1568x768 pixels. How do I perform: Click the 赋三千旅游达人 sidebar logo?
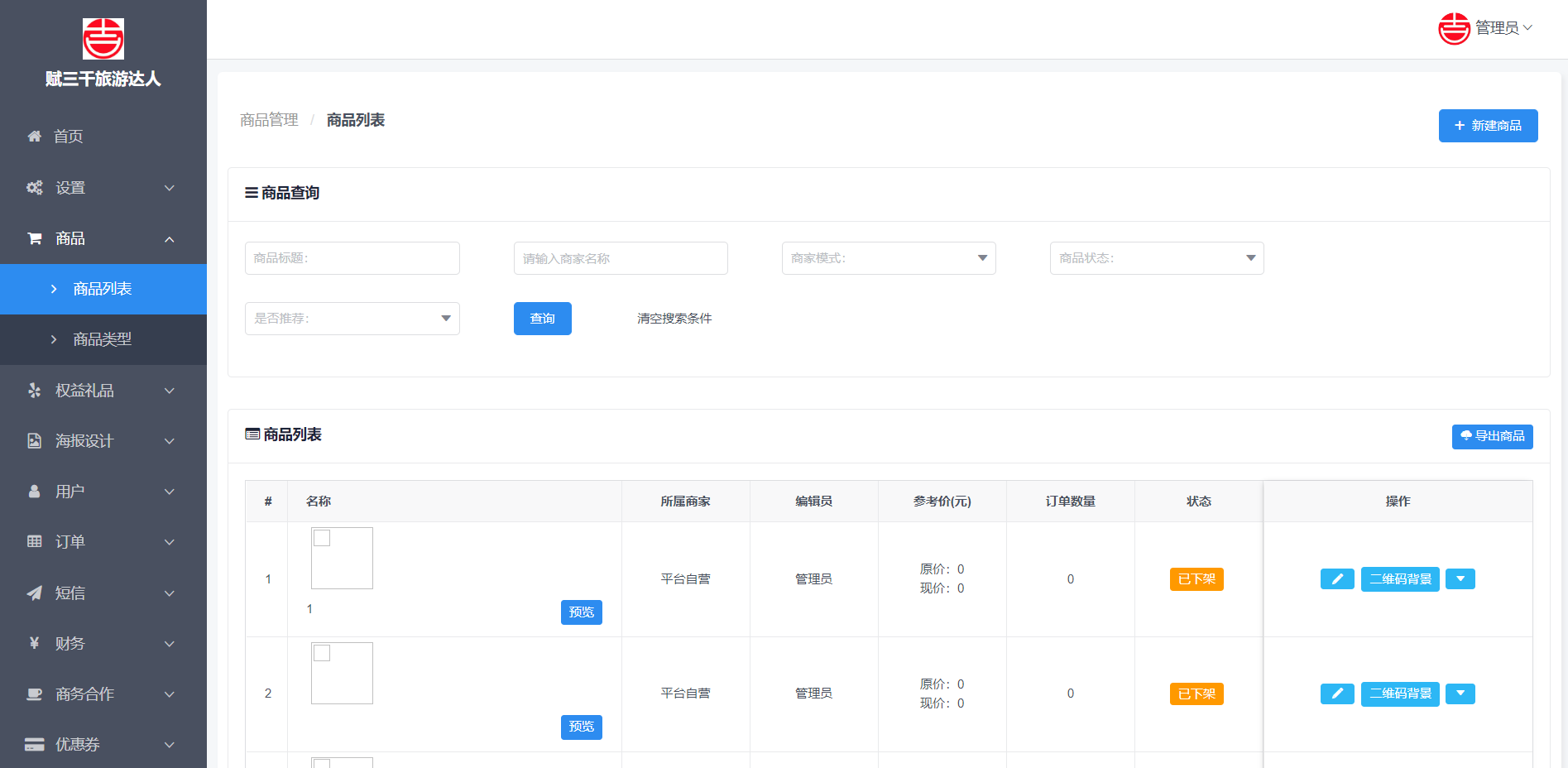point(103,39)
